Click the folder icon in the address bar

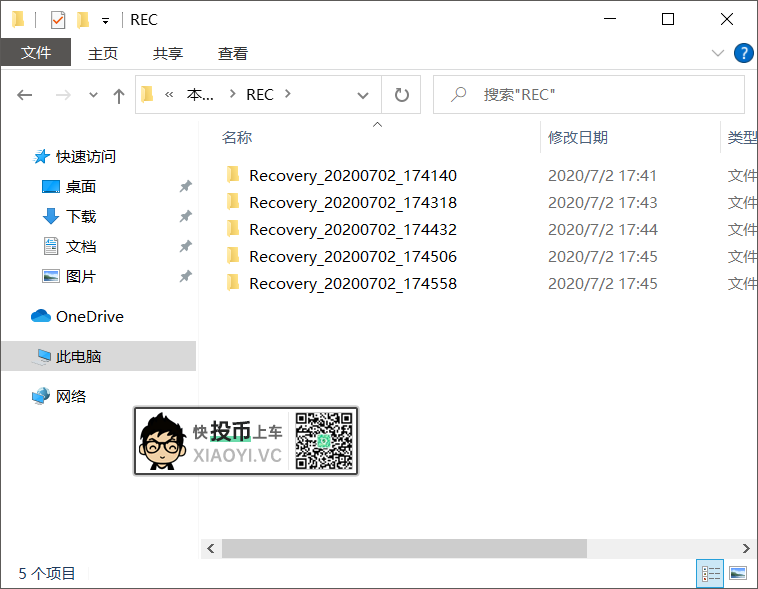147,94
